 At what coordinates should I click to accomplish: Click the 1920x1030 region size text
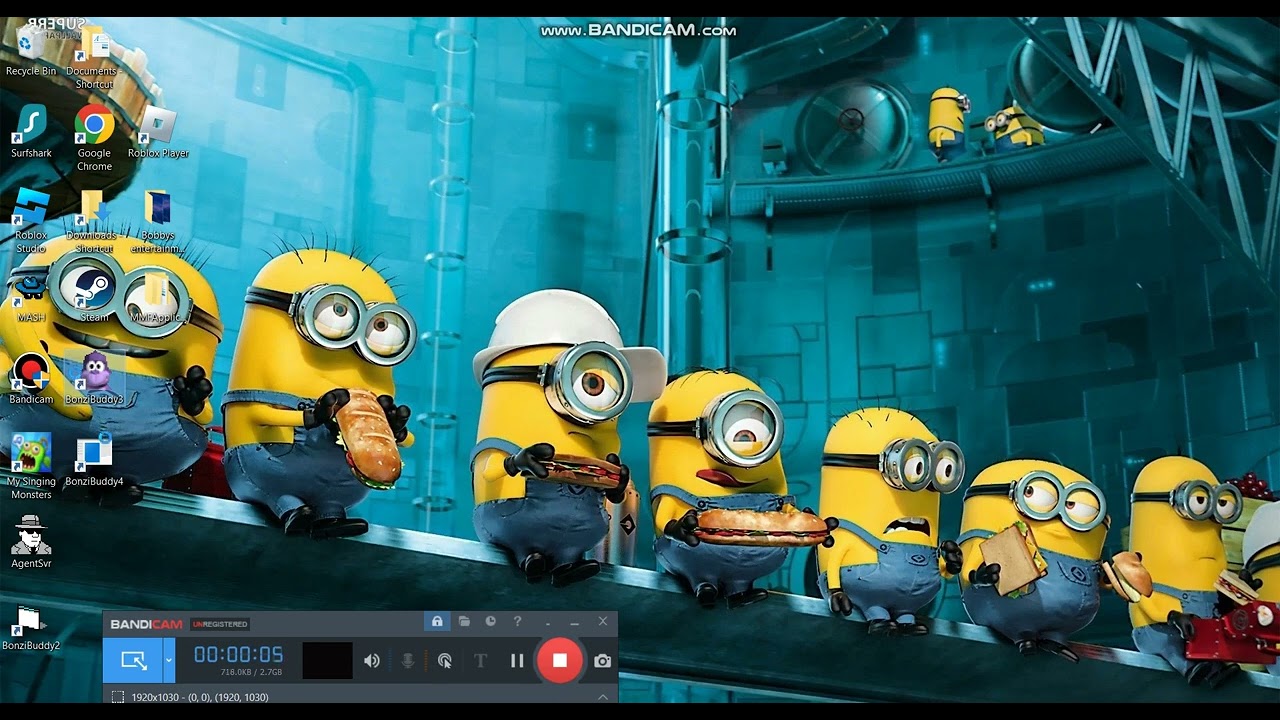[200, 697]
